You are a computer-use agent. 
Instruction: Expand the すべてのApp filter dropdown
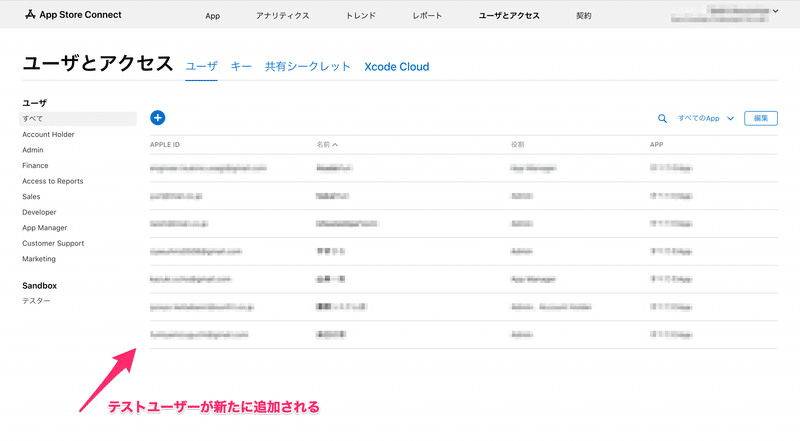pyautogui.click(x=706, y=118)
